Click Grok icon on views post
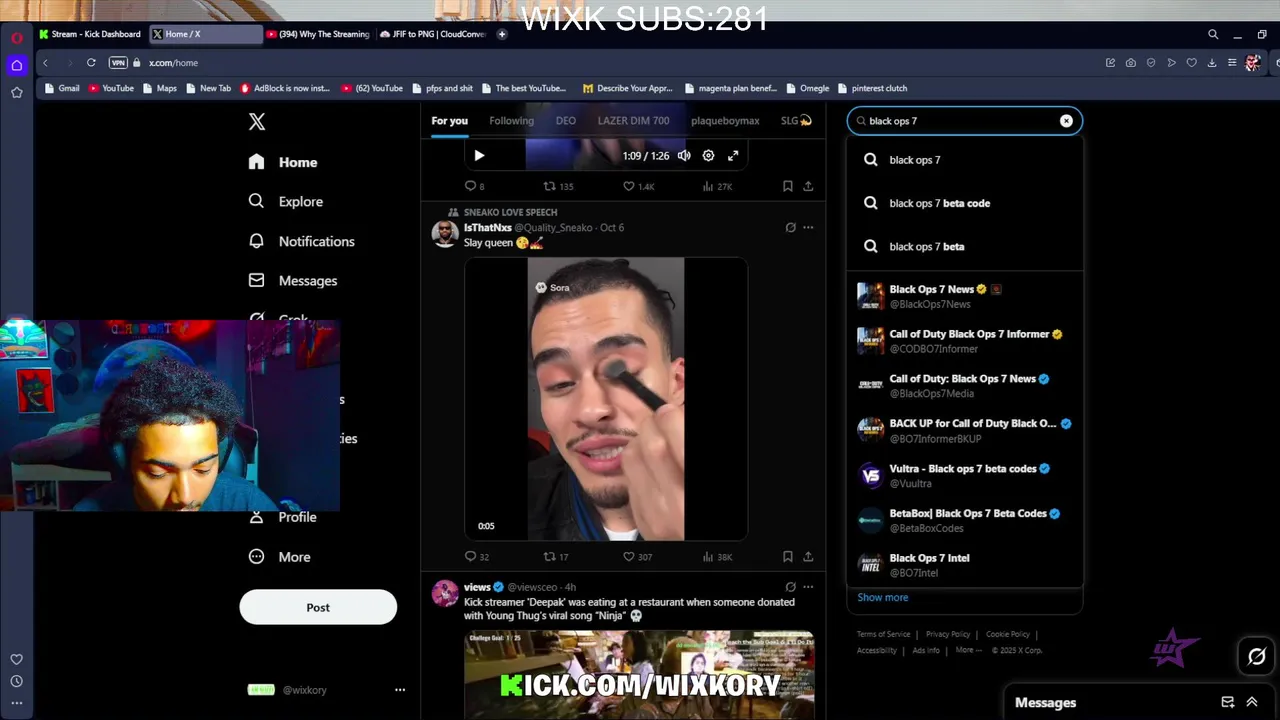The width and height of the screenshot is (1280, 720). (x=790, y=587)
